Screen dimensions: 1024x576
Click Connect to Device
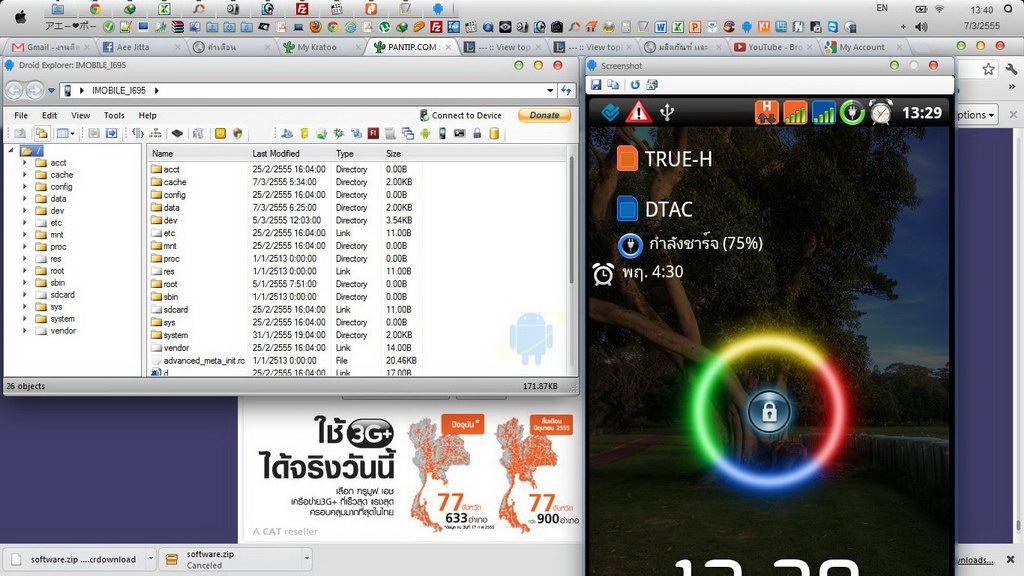point(460,115)
